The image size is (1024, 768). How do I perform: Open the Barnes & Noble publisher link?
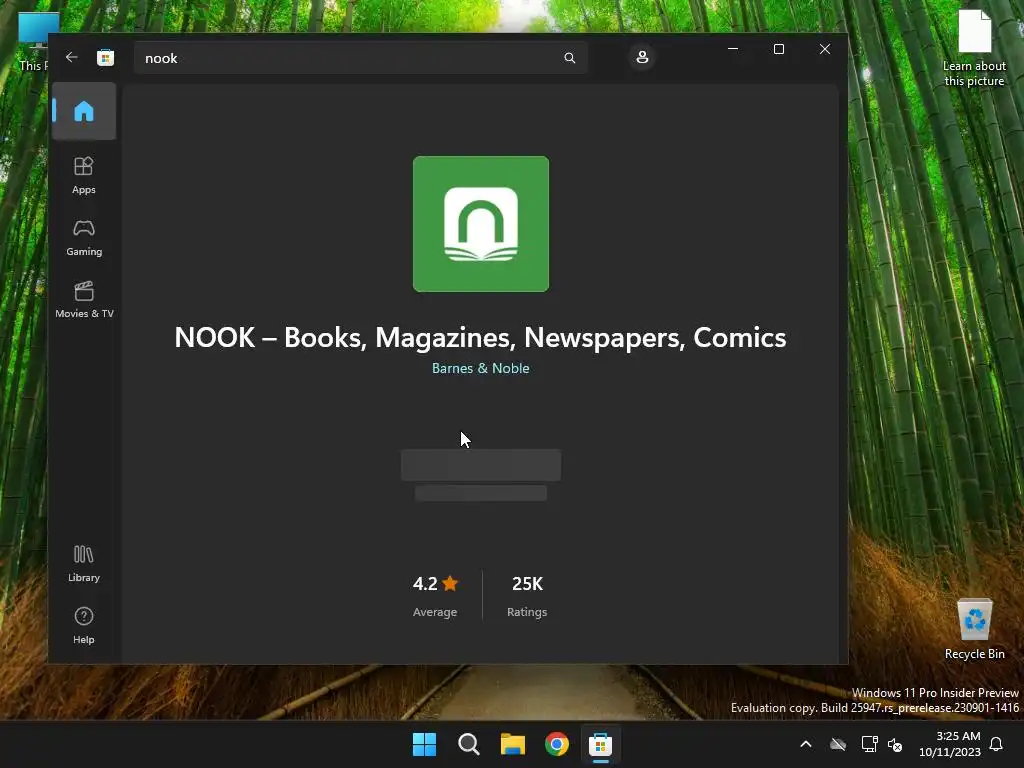481,368
